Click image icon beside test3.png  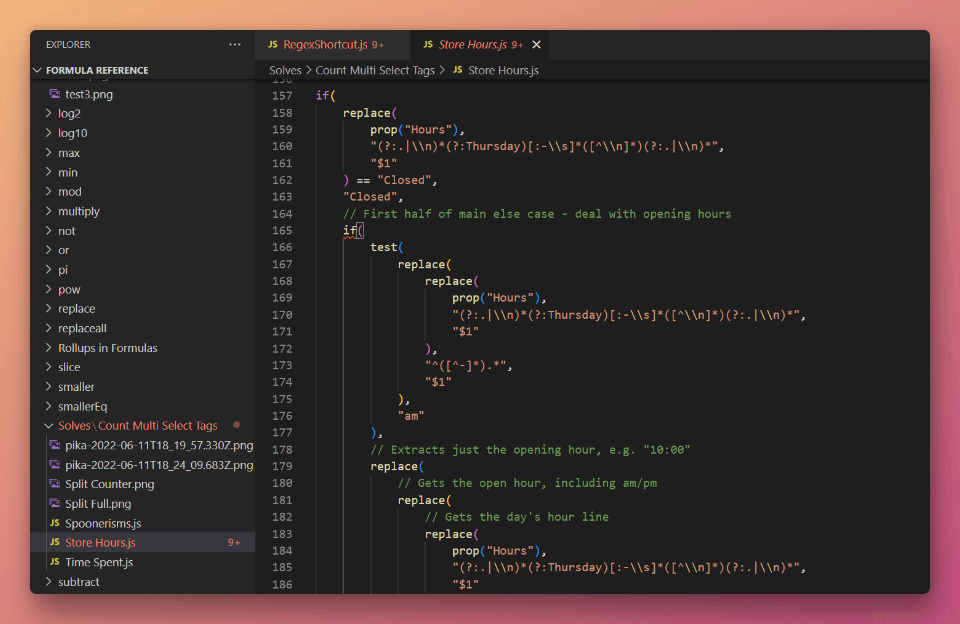point(54,94)
